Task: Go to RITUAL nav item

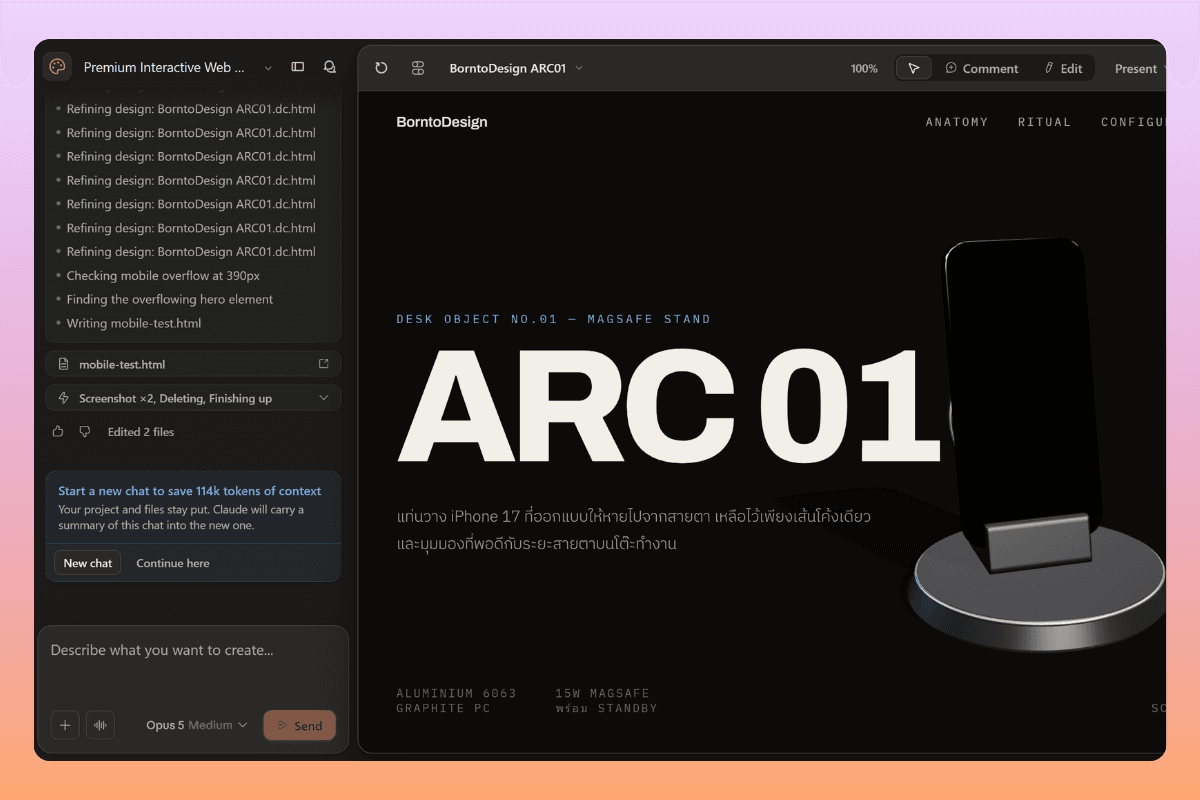Action: tap(1045, 122)
